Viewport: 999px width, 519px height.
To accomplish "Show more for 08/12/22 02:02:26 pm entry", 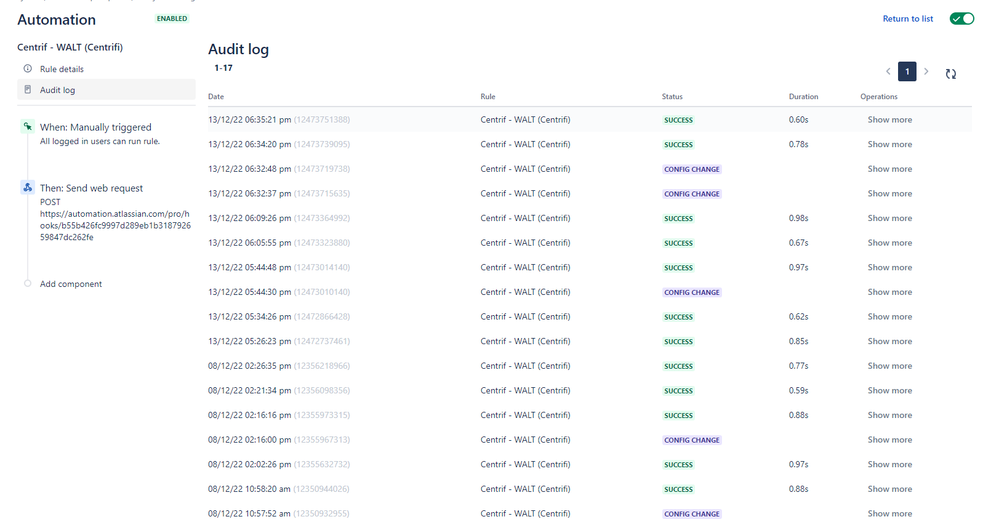I will (889, 464).
